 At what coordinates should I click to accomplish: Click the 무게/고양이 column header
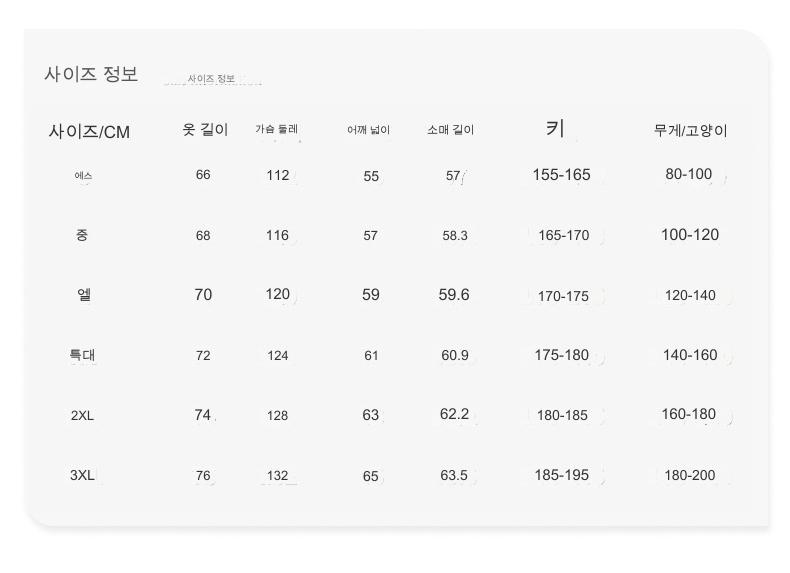point(690,130)
